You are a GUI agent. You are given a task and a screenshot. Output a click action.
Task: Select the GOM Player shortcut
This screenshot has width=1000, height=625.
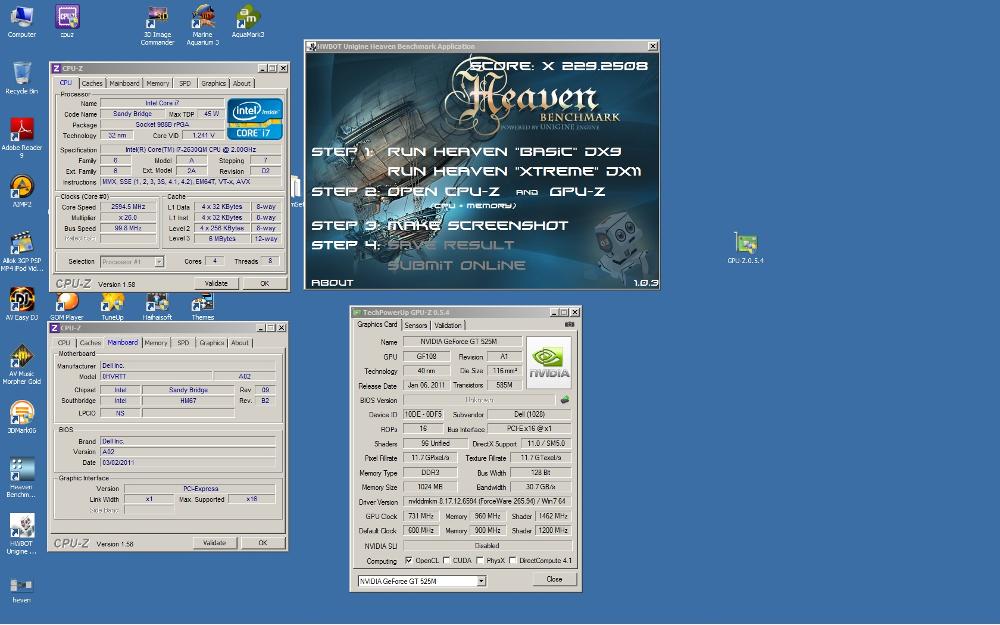[67, 306]
